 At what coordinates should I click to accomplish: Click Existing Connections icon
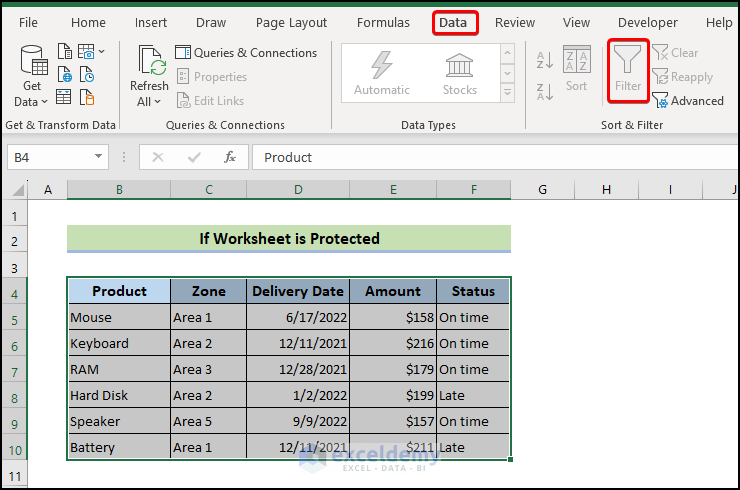(87, 97)
